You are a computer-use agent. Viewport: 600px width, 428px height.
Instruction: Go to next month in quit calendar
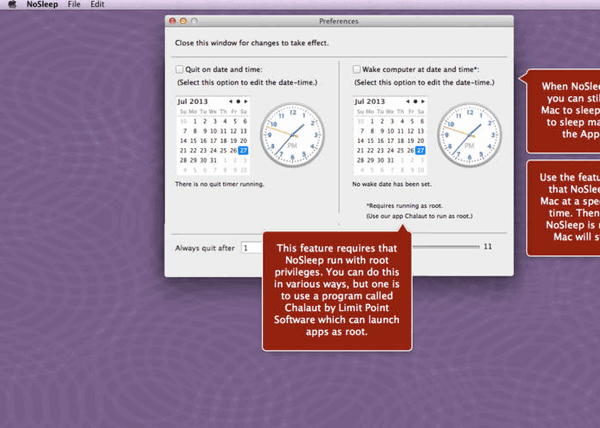coord(246,101)
